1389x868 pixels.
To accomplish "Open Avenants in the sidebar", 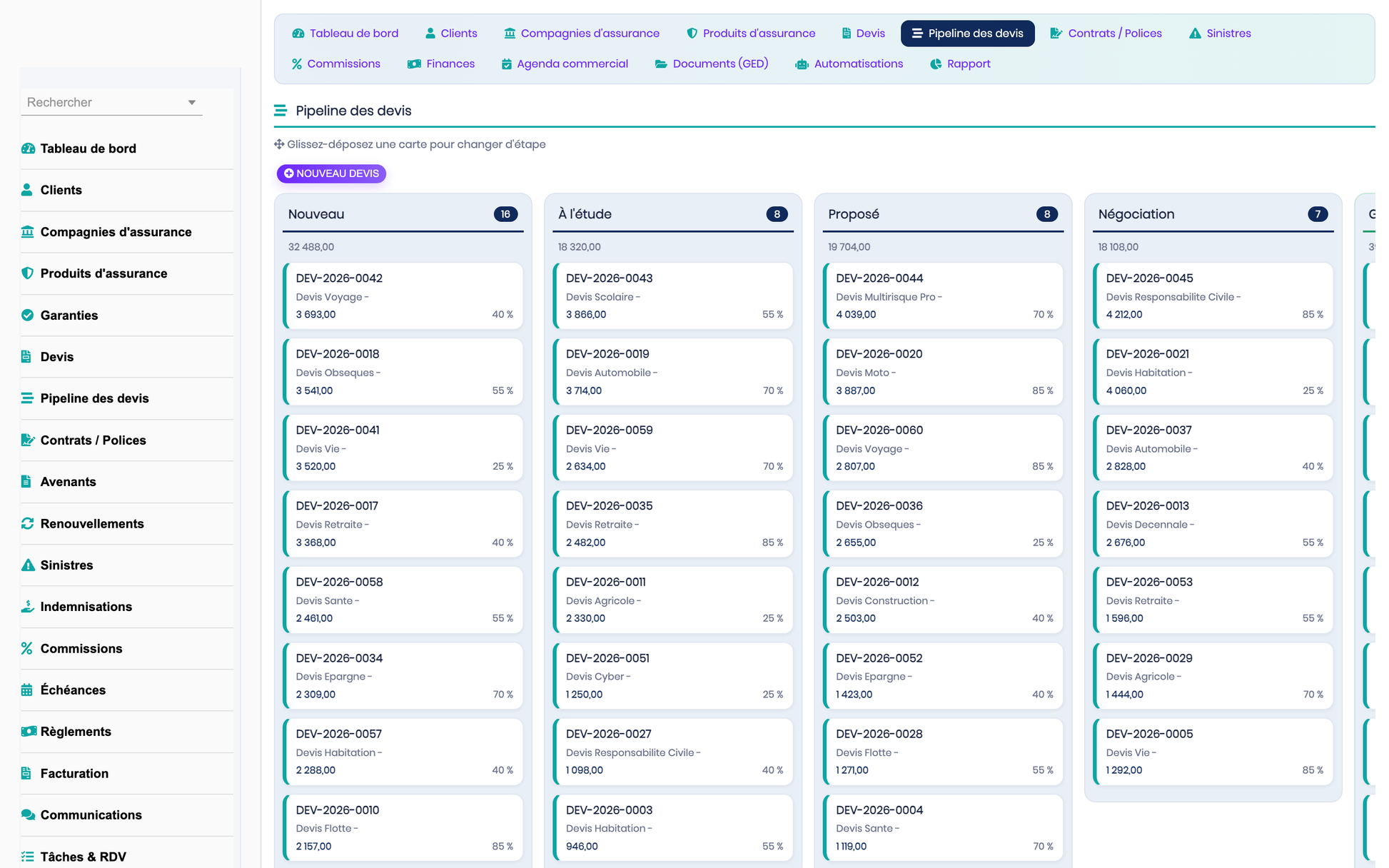I will (68, 481).
